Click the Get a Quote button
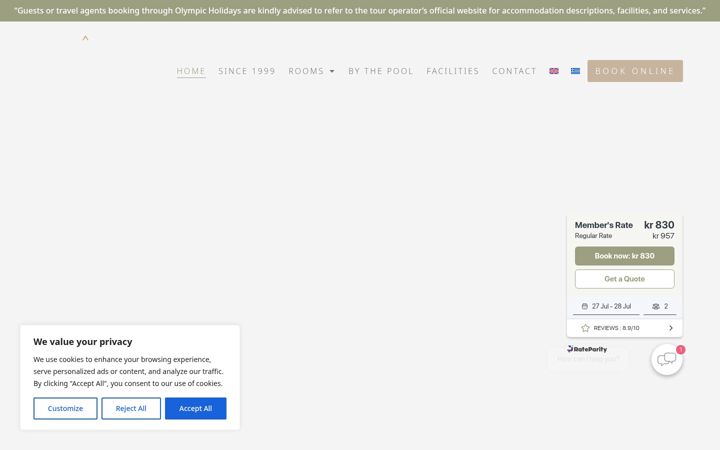 pyautogui.click(x=624, y=279)
